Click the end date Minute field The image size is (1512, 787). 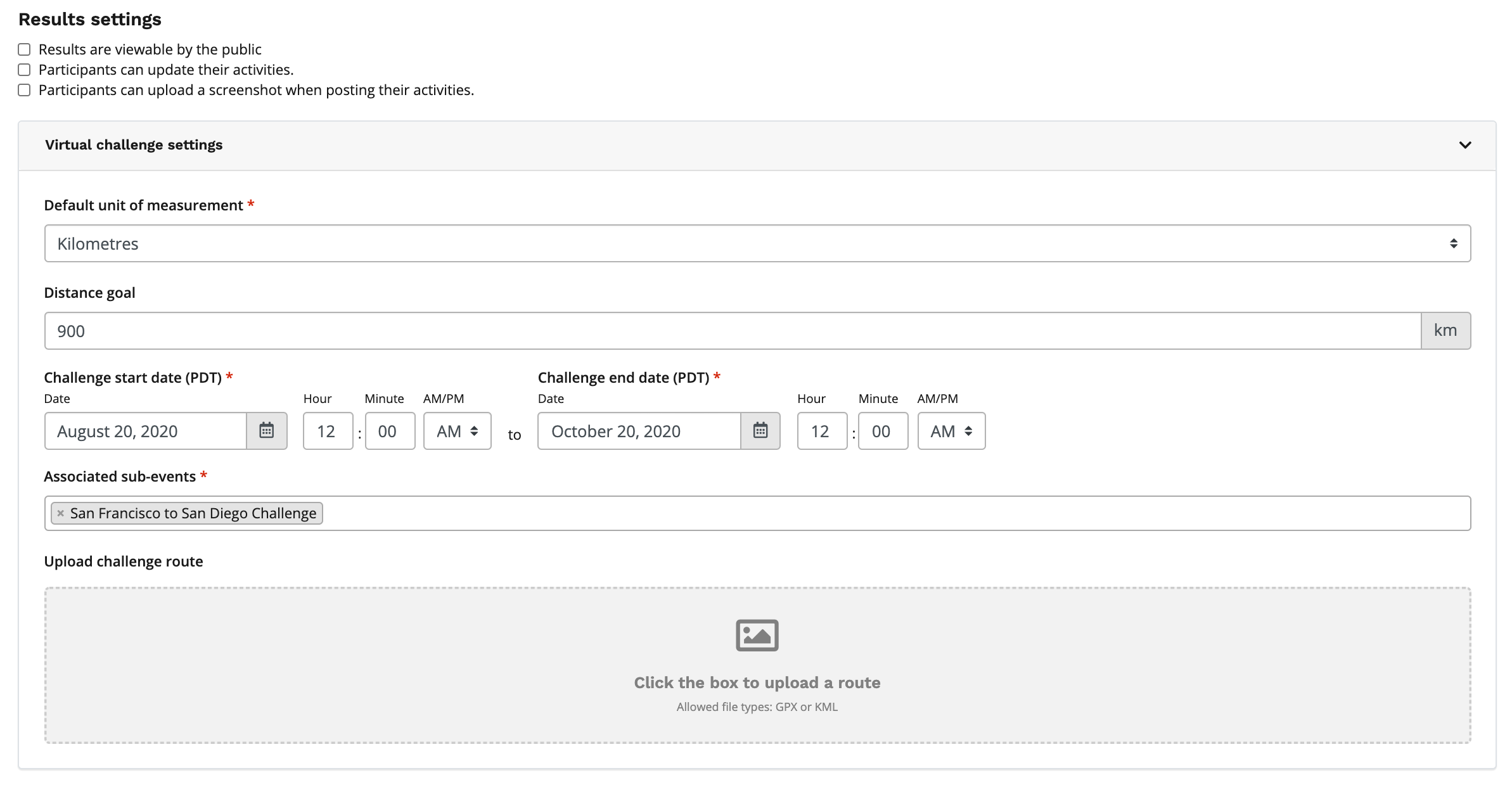(x=883, y=431)
